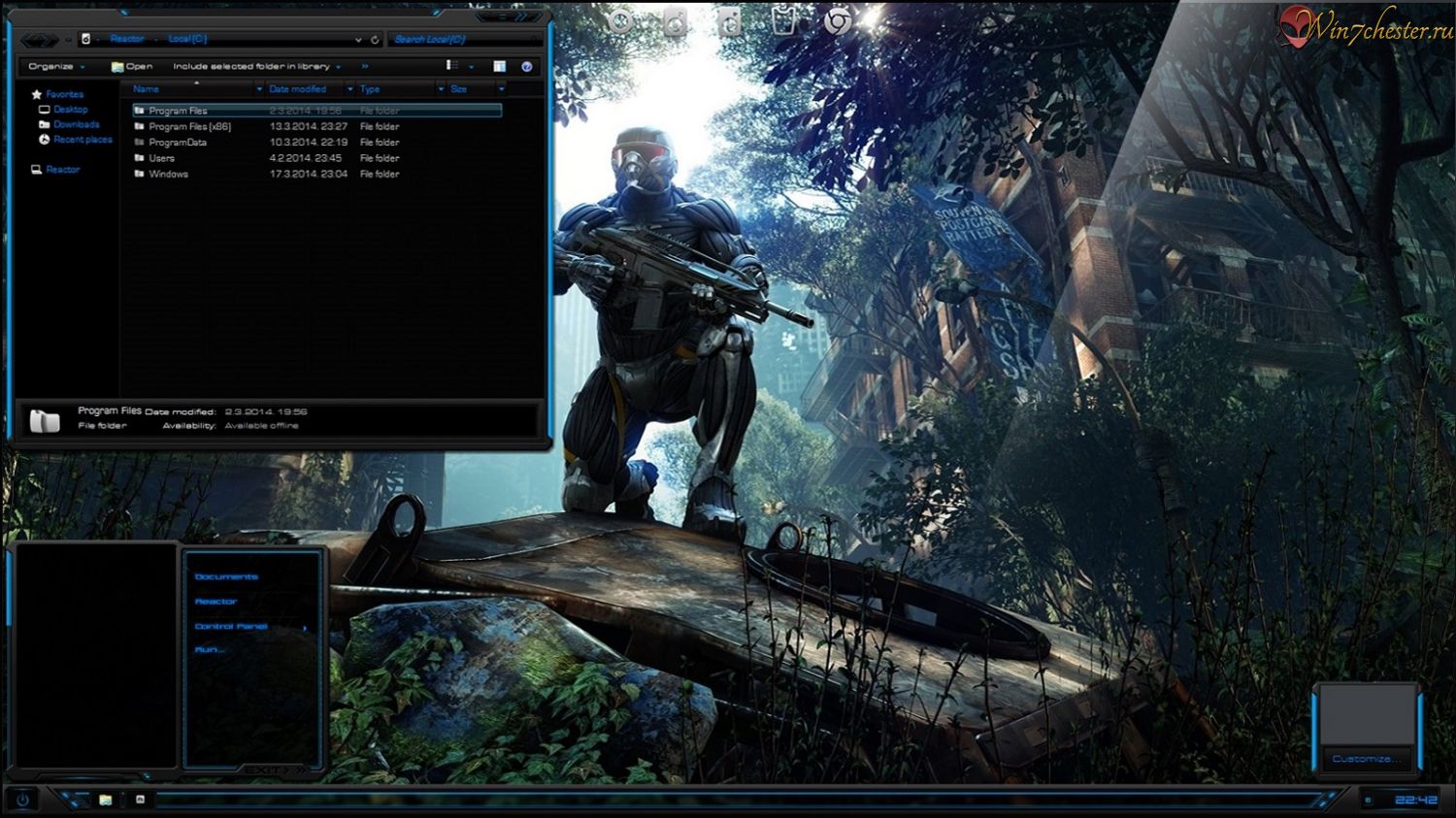Show the preview pane icon

[x=499, y=66]
